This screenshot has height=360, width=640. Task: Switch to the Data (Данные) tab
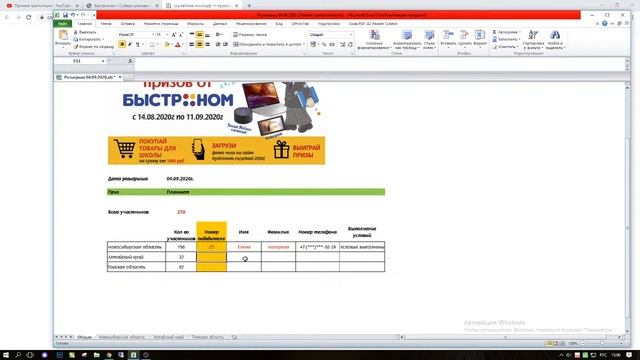(x=220, y=24)
